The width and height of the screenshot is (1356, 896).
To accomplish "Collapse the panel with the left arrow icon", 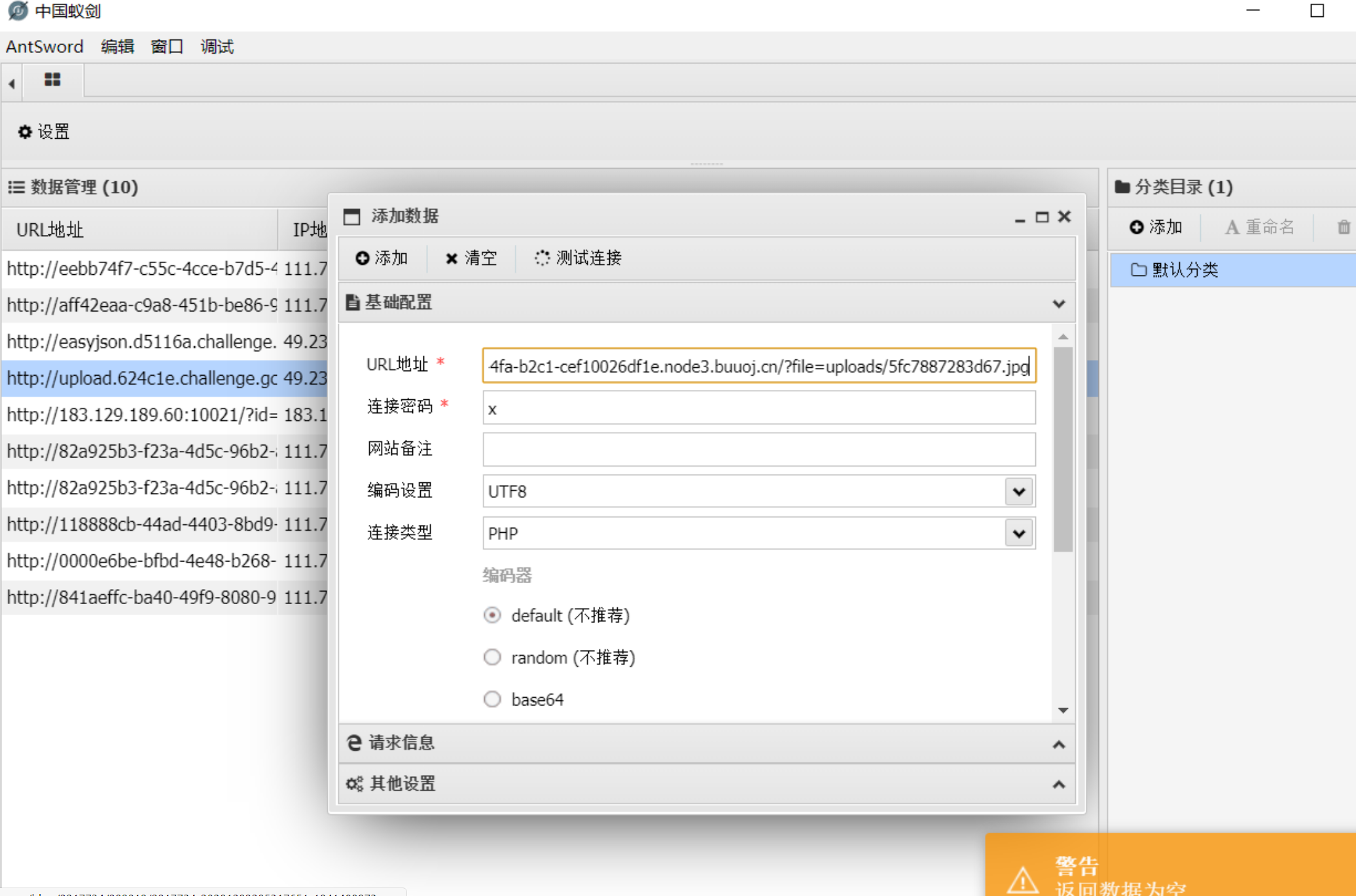I will 11,82.
